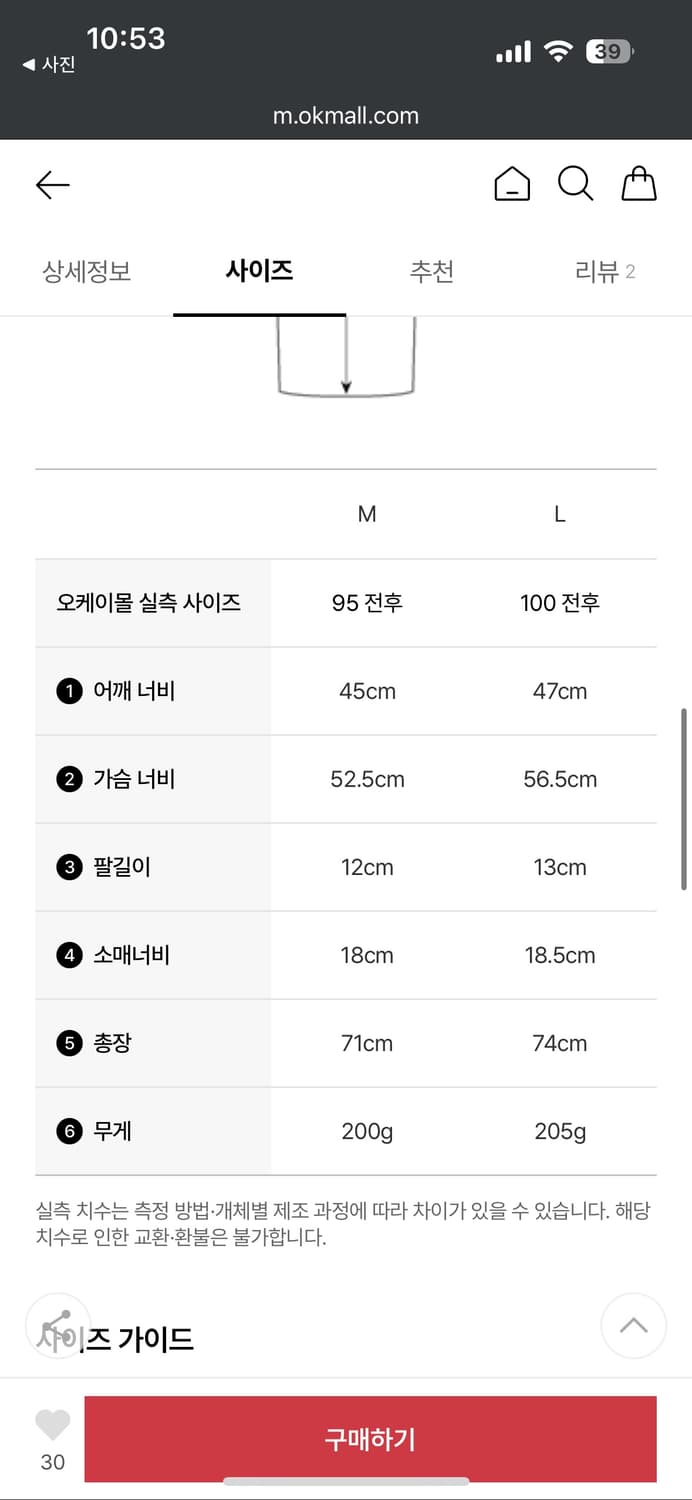This screenshot has width=692, height=1500.
Task: Tap the heart wishlist icon
Action: pos(53,1425)
